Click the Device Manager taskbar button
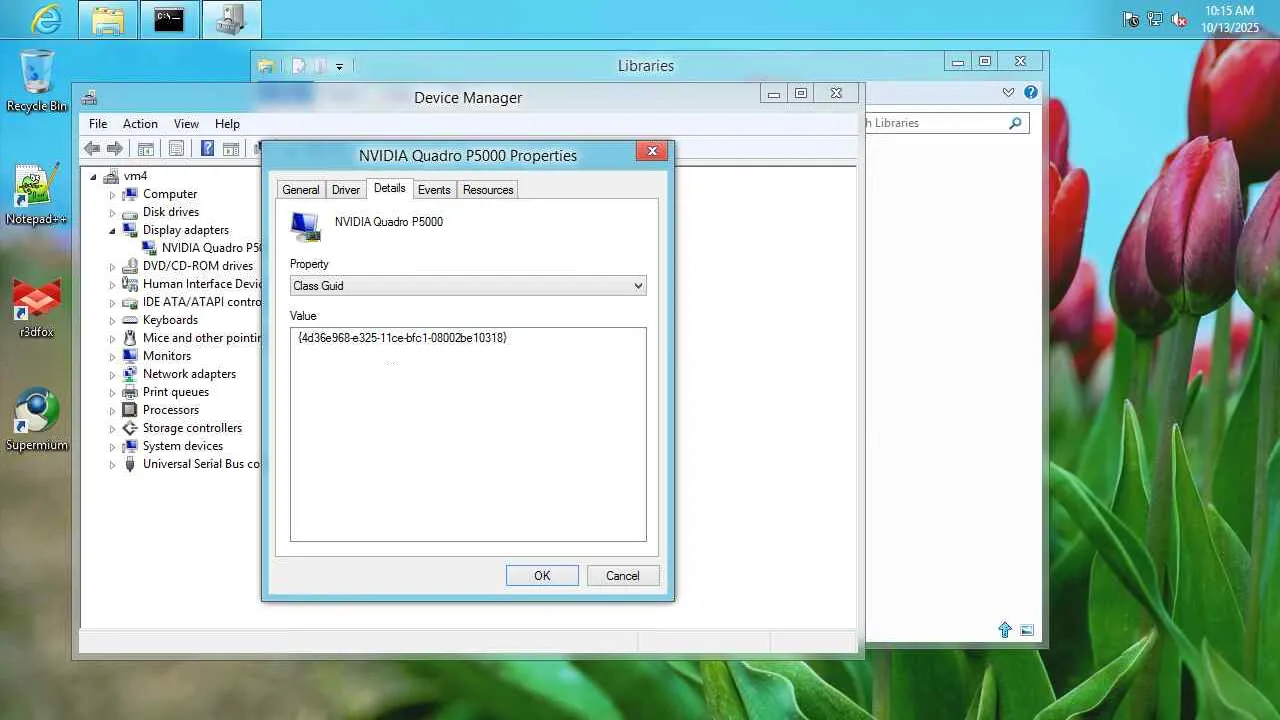This screenshot has width=1280, height=720. coord(231,19)
